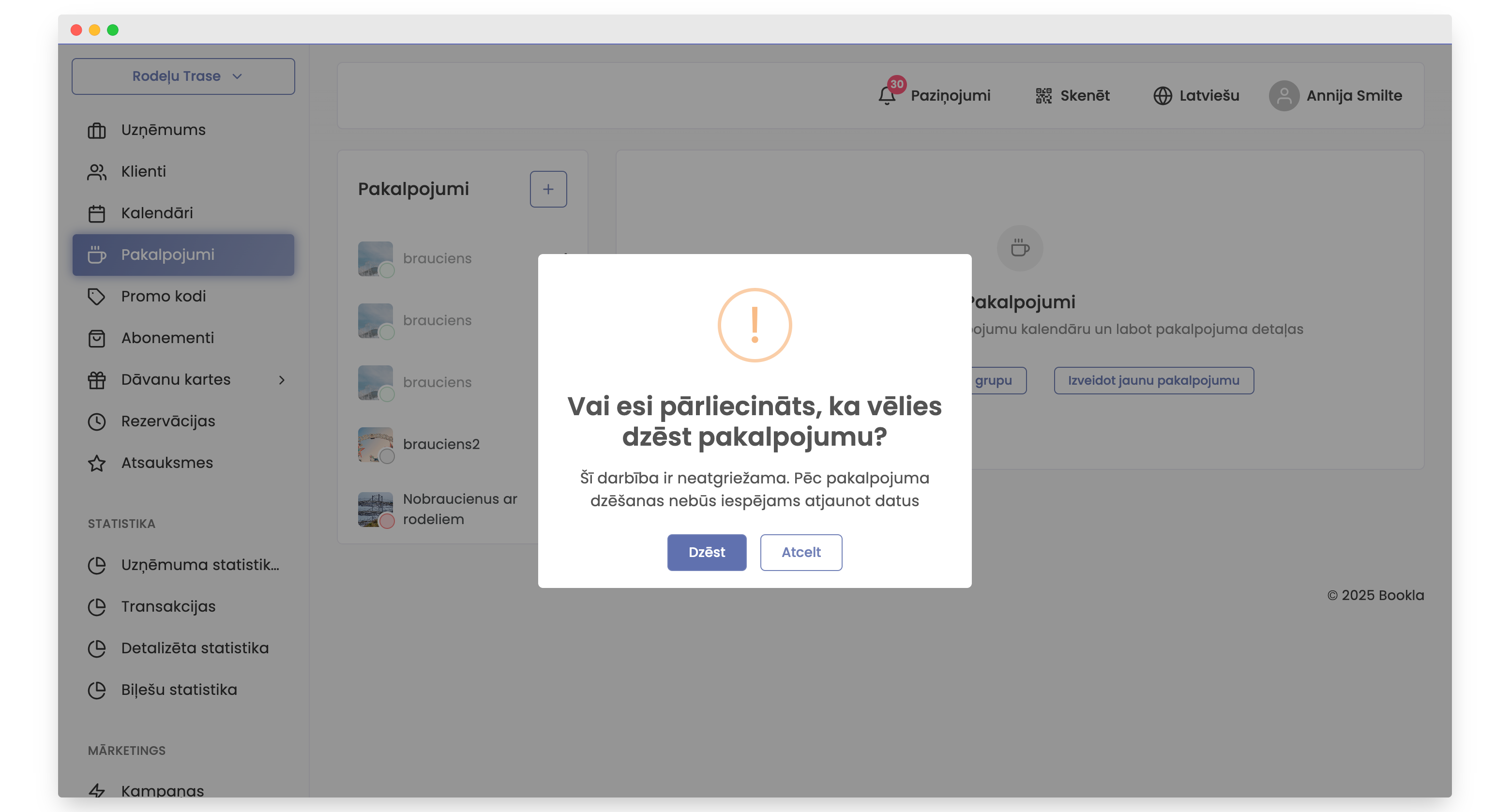Click the Atsauksmes star icon
Image resolution: width=1510 pixels, height=812 pixels.
(x=97, y=463)
